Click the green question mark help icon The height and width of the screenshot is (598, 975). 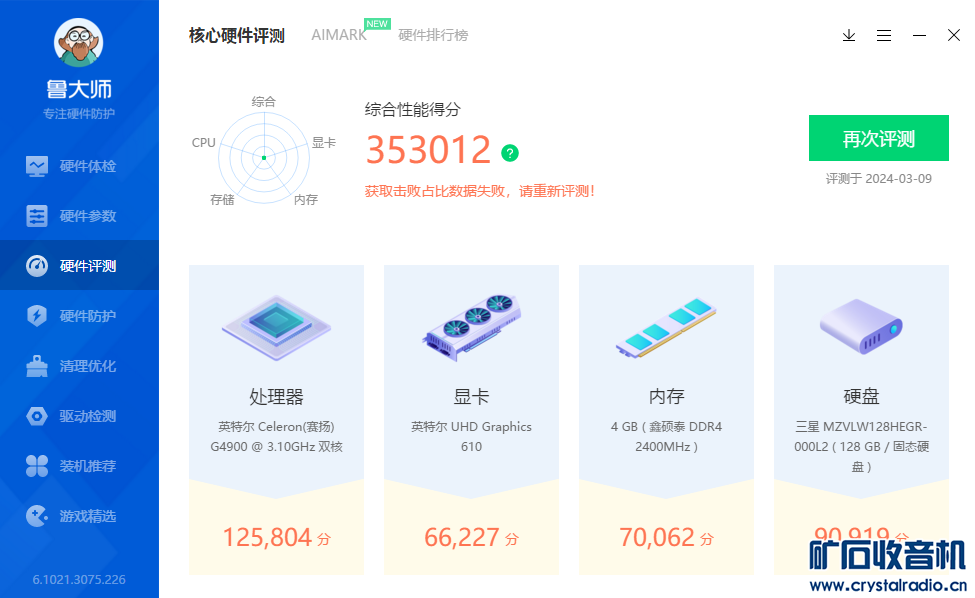510,153
